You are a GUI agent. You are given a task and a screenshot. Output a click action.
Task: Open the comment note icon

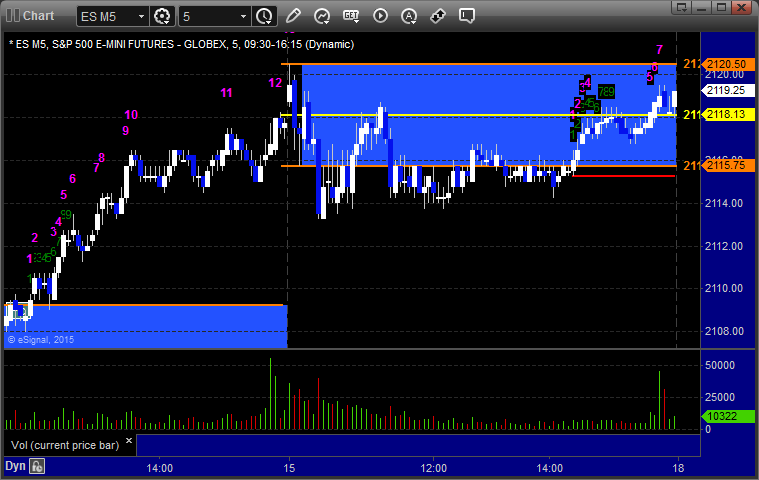[467, 16]
